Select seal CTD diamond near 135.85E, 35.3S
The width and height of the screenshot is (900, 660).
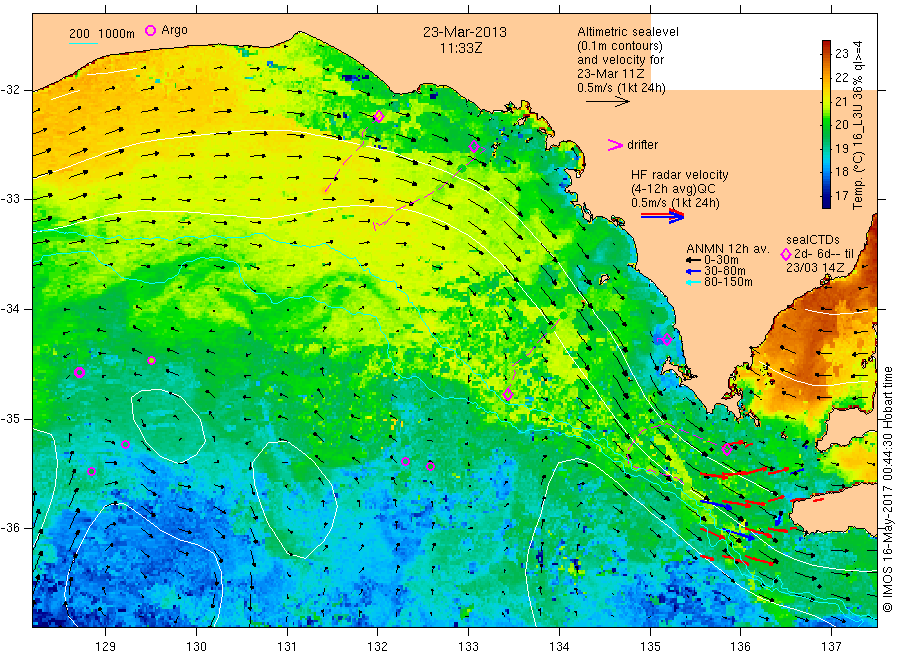click(727, 449)
